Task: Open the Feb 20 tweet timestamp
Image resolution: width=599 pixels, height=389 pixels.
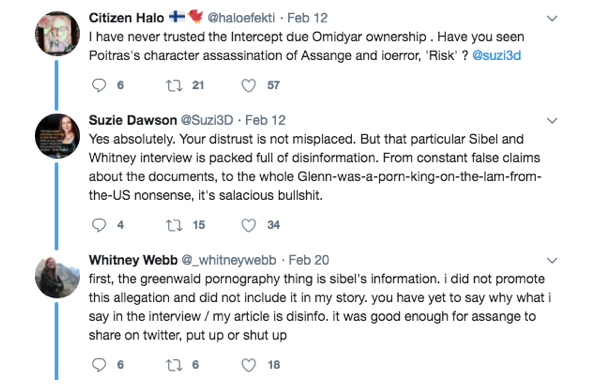Action: (309, 260)
